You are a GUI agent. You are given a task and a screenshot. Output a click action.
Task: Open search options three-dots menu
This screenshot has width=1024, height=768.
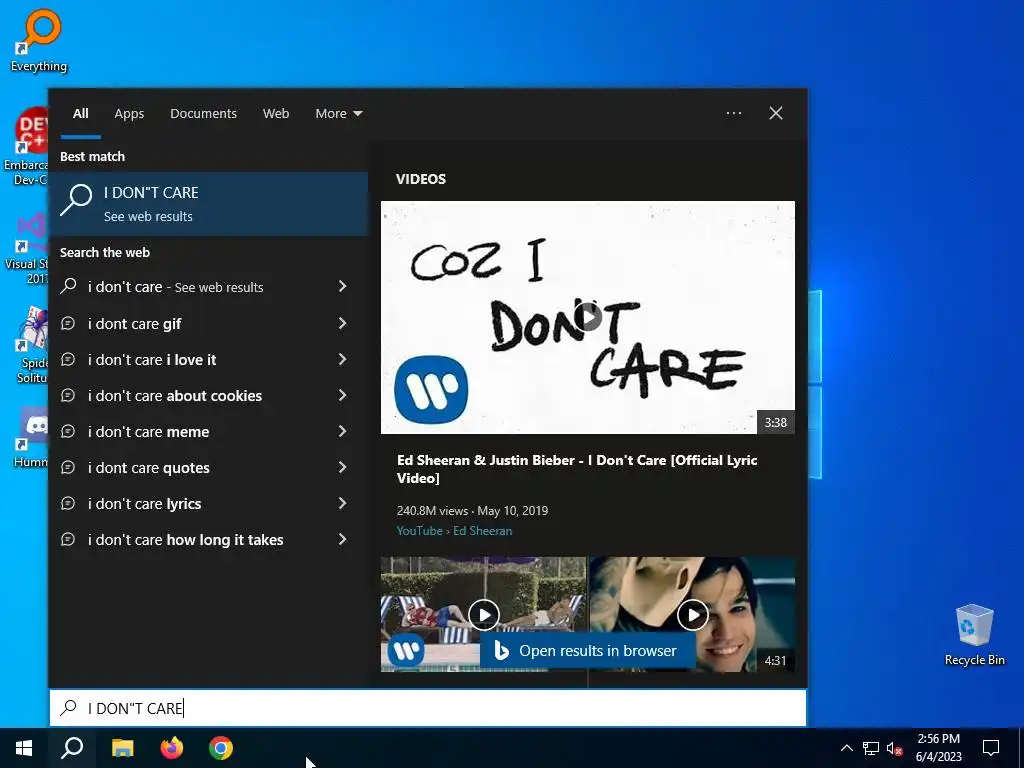pyautogui.click(x=734, y=113)
